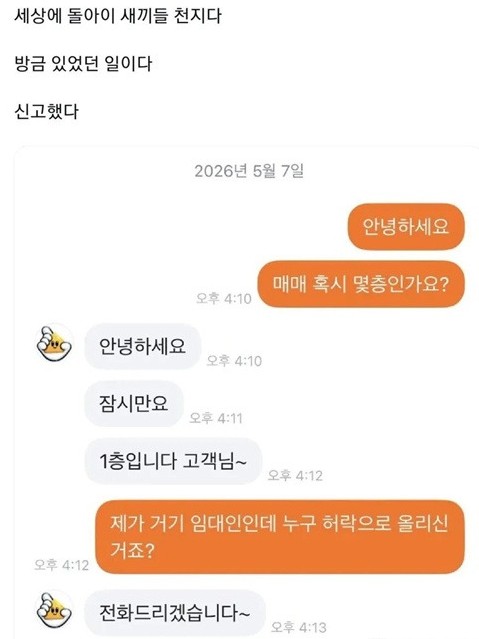This screenshot has height=639, width=479.
Task: Click the 잠시만요 message bubble
Action: click(134, 404)
